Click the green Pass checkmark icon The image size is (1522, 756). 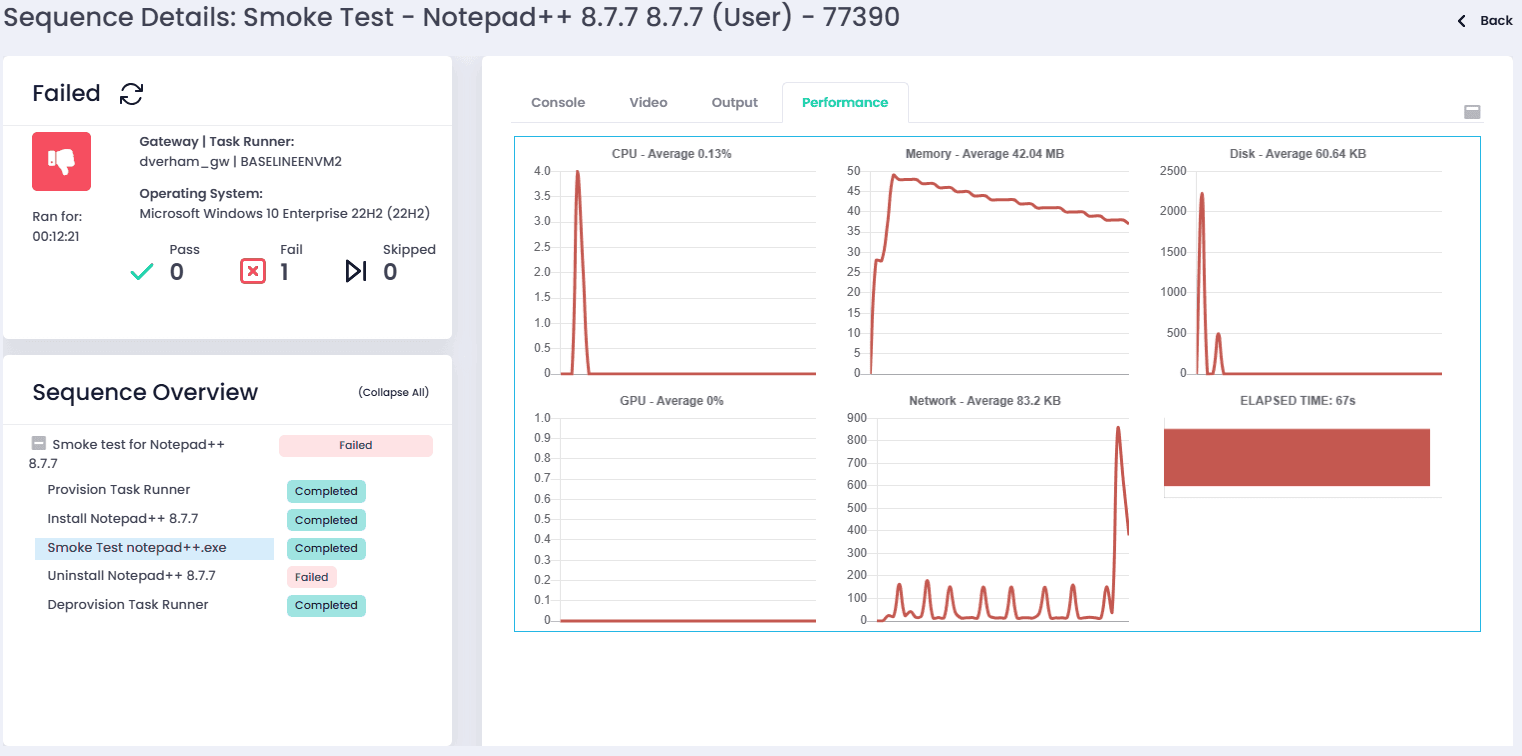(x=142, y=271)
